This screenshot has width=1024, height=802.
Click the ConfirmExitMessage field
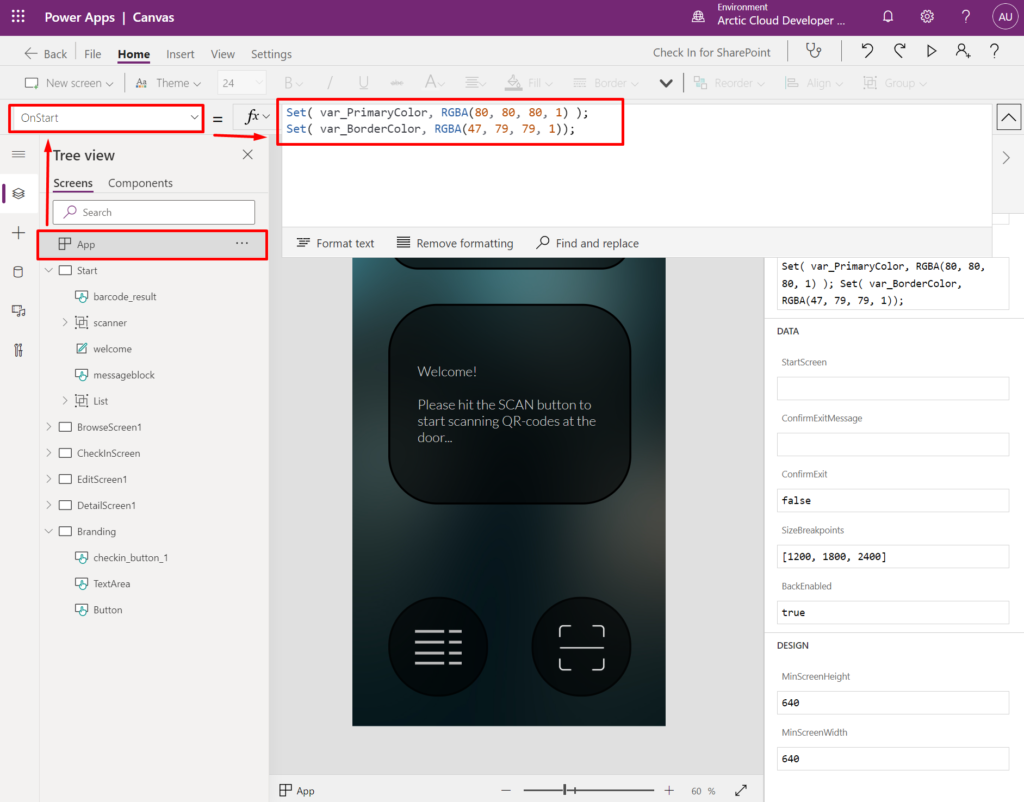893,444
